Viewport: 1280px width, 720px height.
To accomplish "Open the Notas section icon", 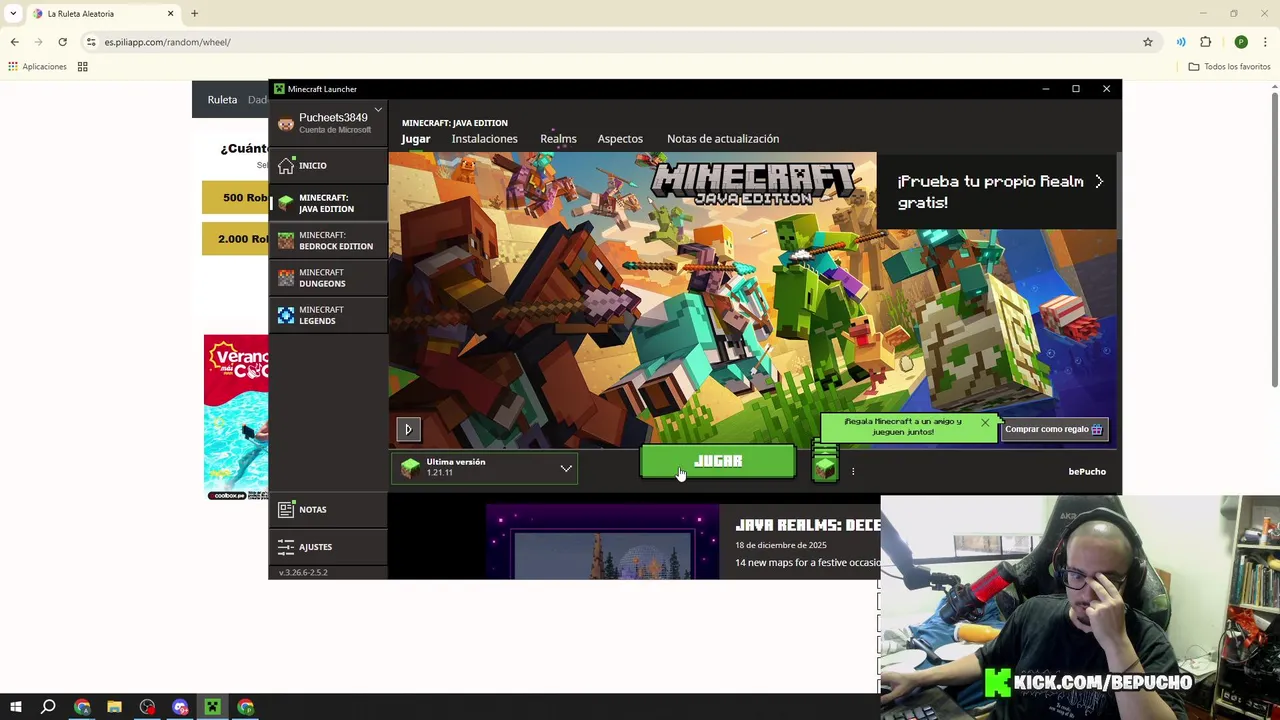I will pos(286,509).
